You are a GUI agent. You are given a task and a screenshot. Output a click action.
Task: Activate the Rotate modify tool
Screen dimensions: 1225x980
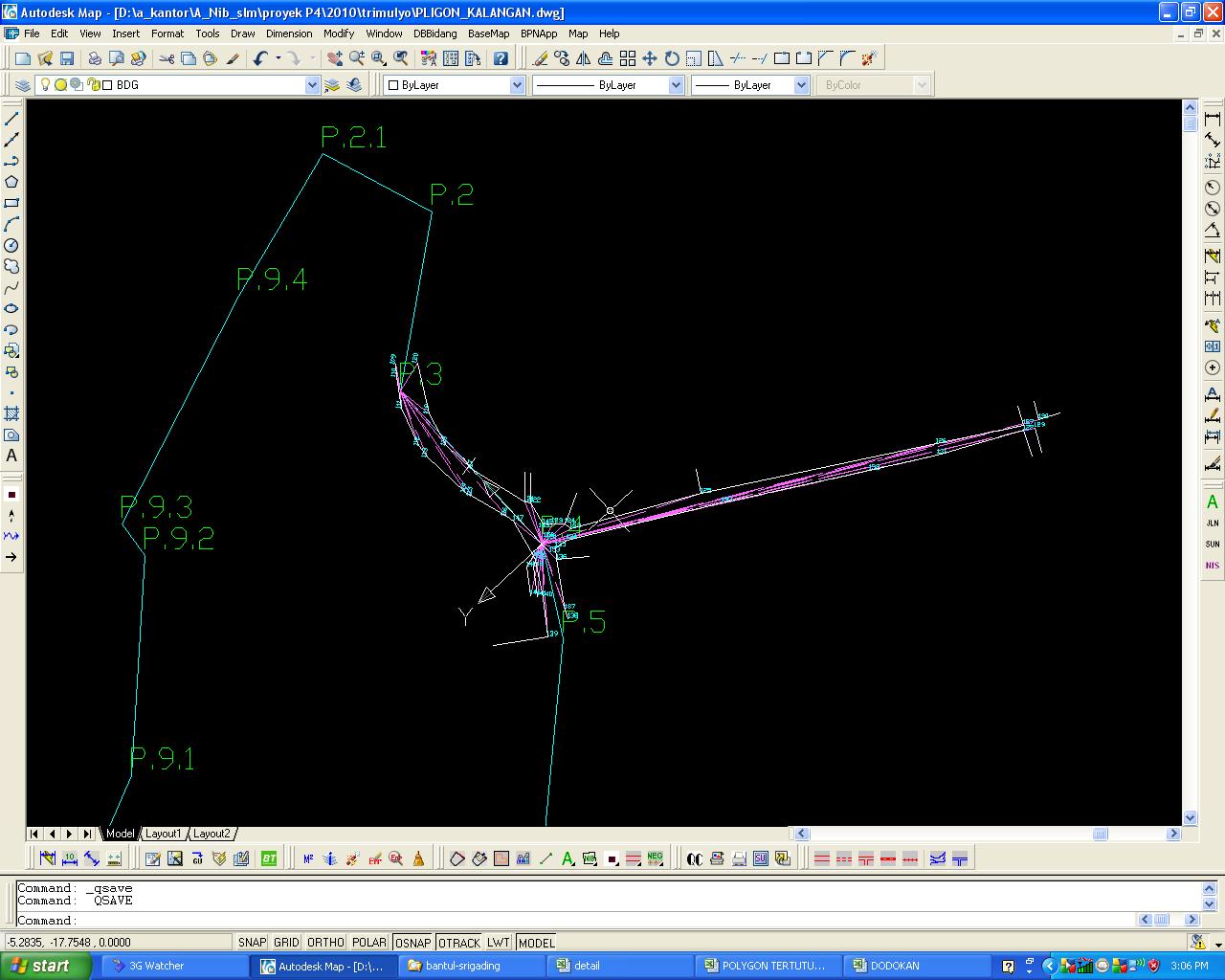pos(672,58)
